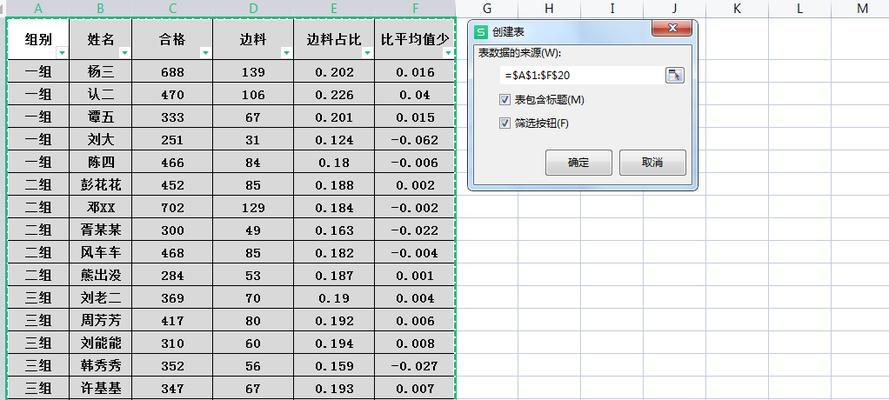Confirm with the 确定 button
Viewport: 889px width, 400px height.
pos(578,163)
